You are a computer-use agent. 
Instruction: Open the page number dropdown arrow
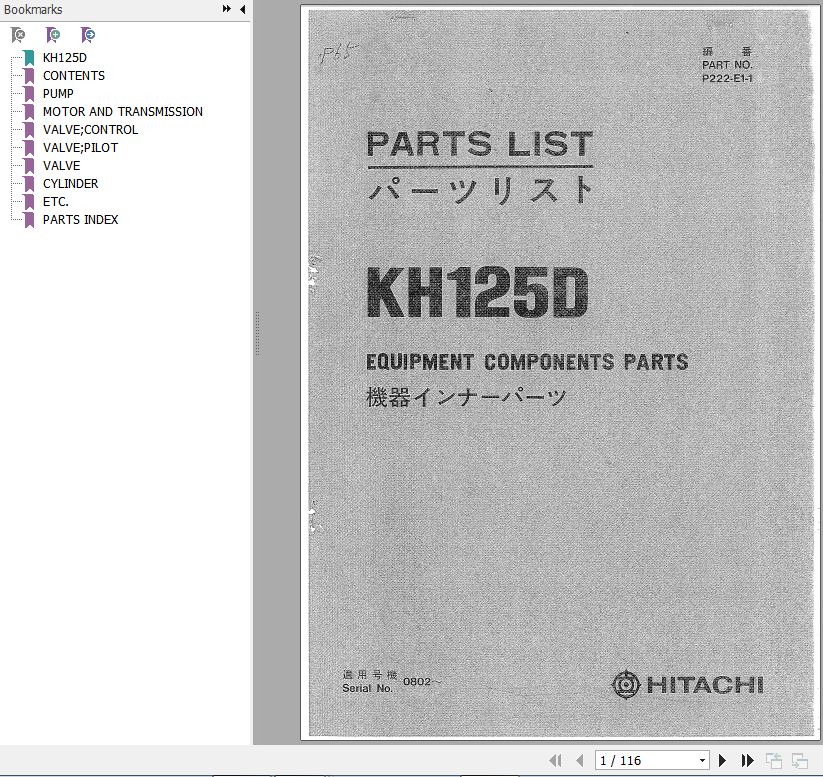tap(702, 760)
